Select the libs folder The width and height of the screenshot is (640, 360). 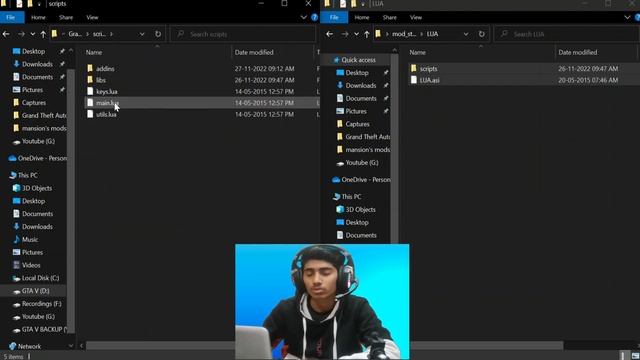point(101,80)
